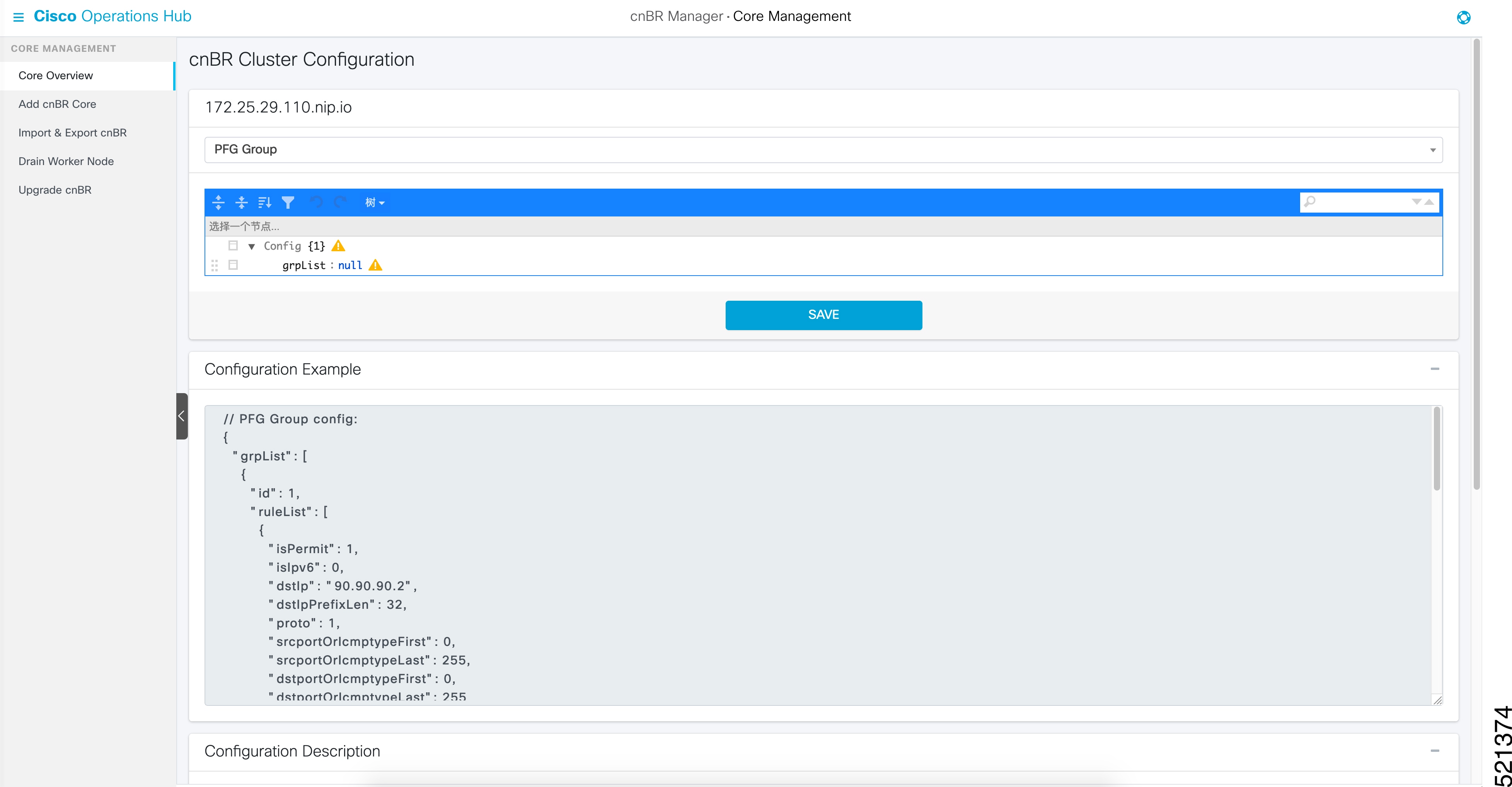Click the Cisco Operations Hub logo
This screenshot has height=787, width=1512.
(112, 16)
